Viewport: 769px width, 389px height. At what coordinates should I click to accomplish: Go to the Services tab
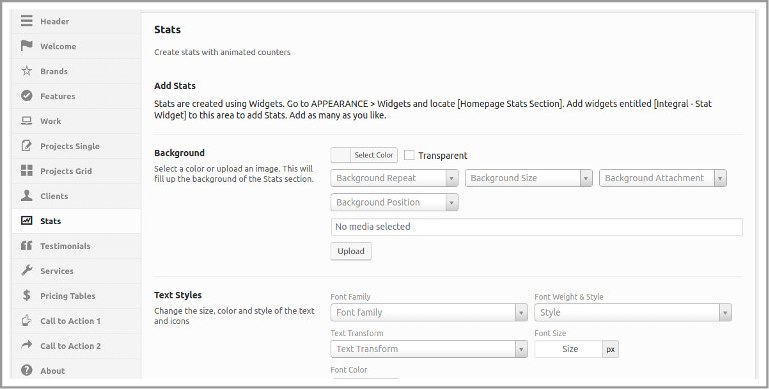click(76, 271)
